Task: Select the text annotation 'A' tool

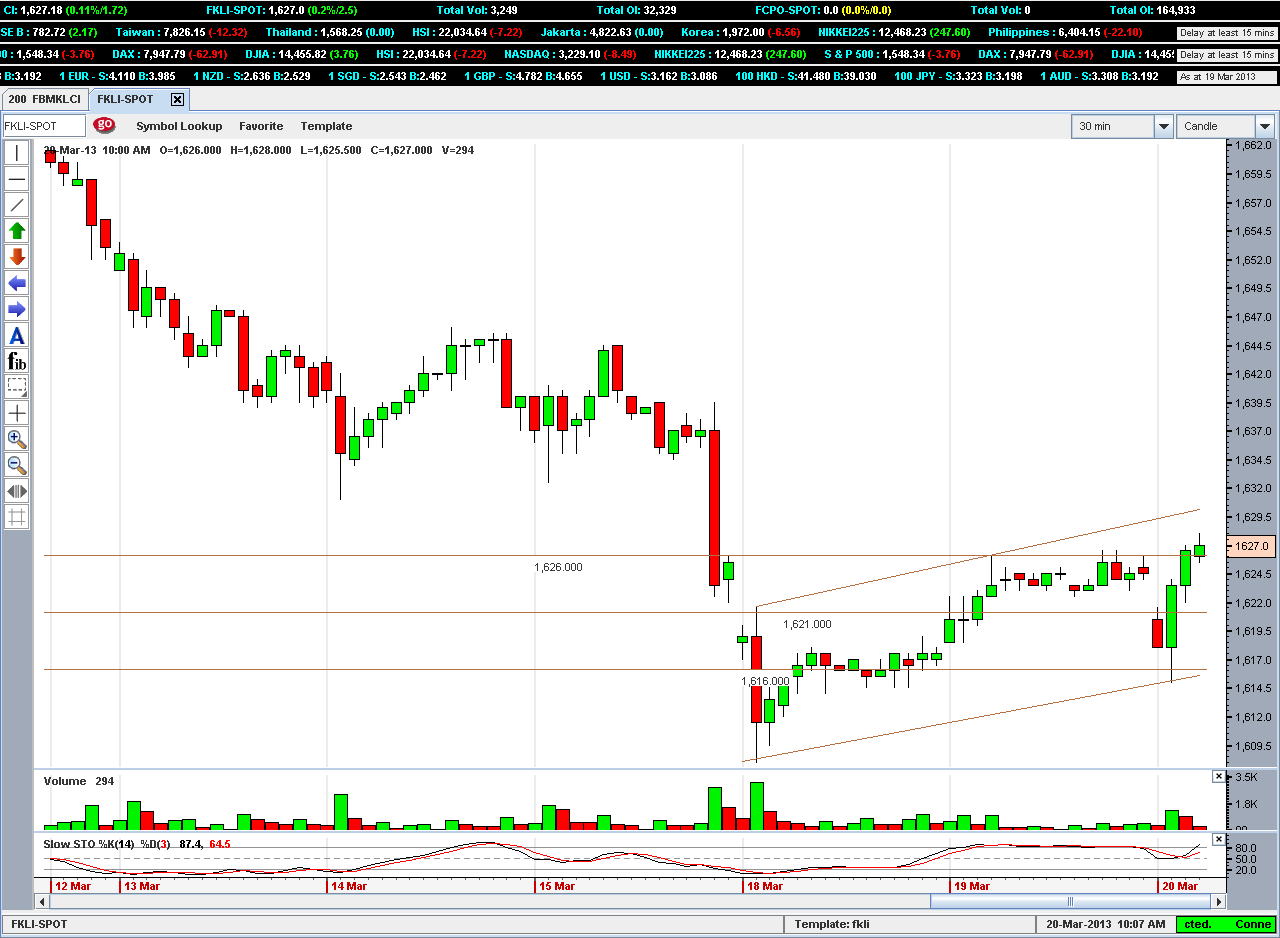Action: pos(17,335)
